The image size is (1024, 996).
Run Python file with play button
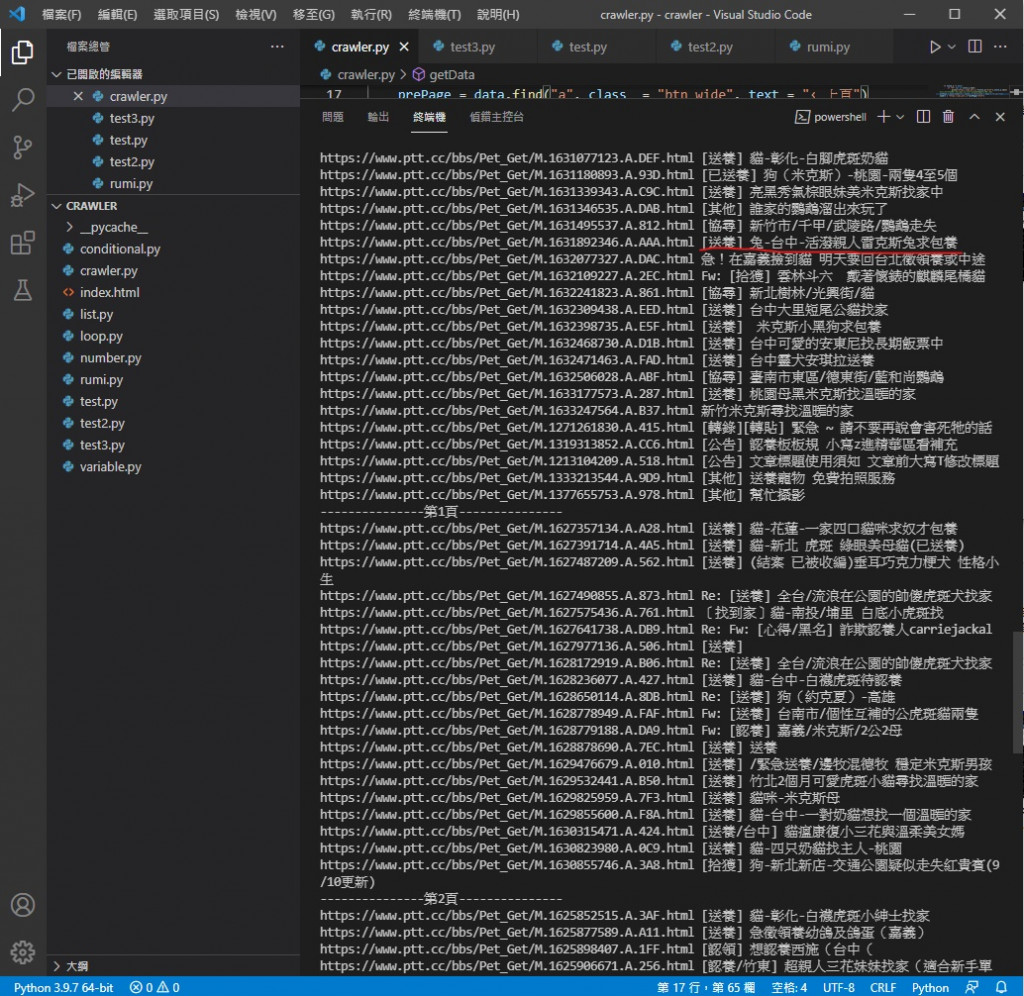point(935,47)
